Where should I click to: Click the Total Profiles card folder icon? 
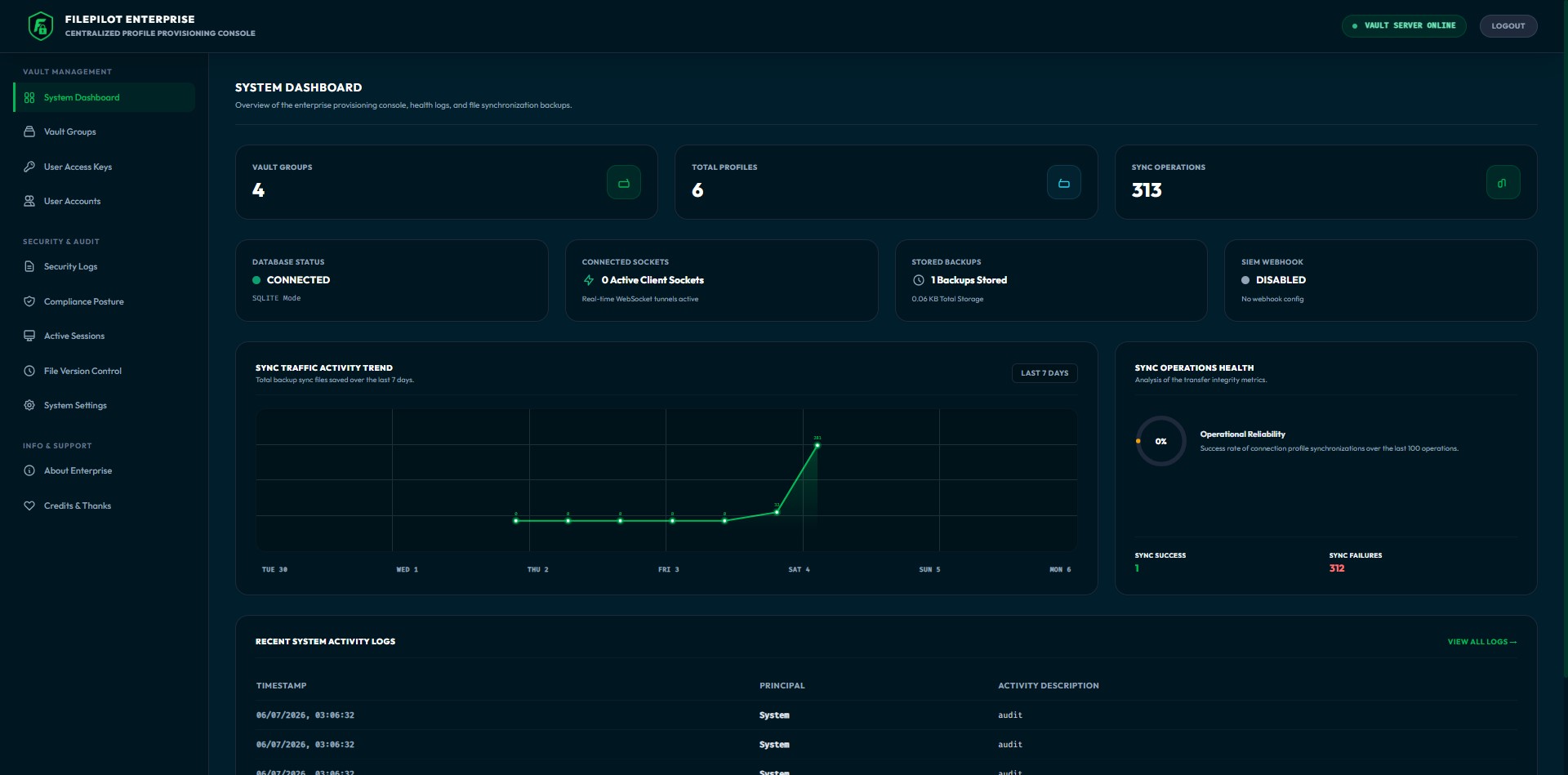(1064, 183)
